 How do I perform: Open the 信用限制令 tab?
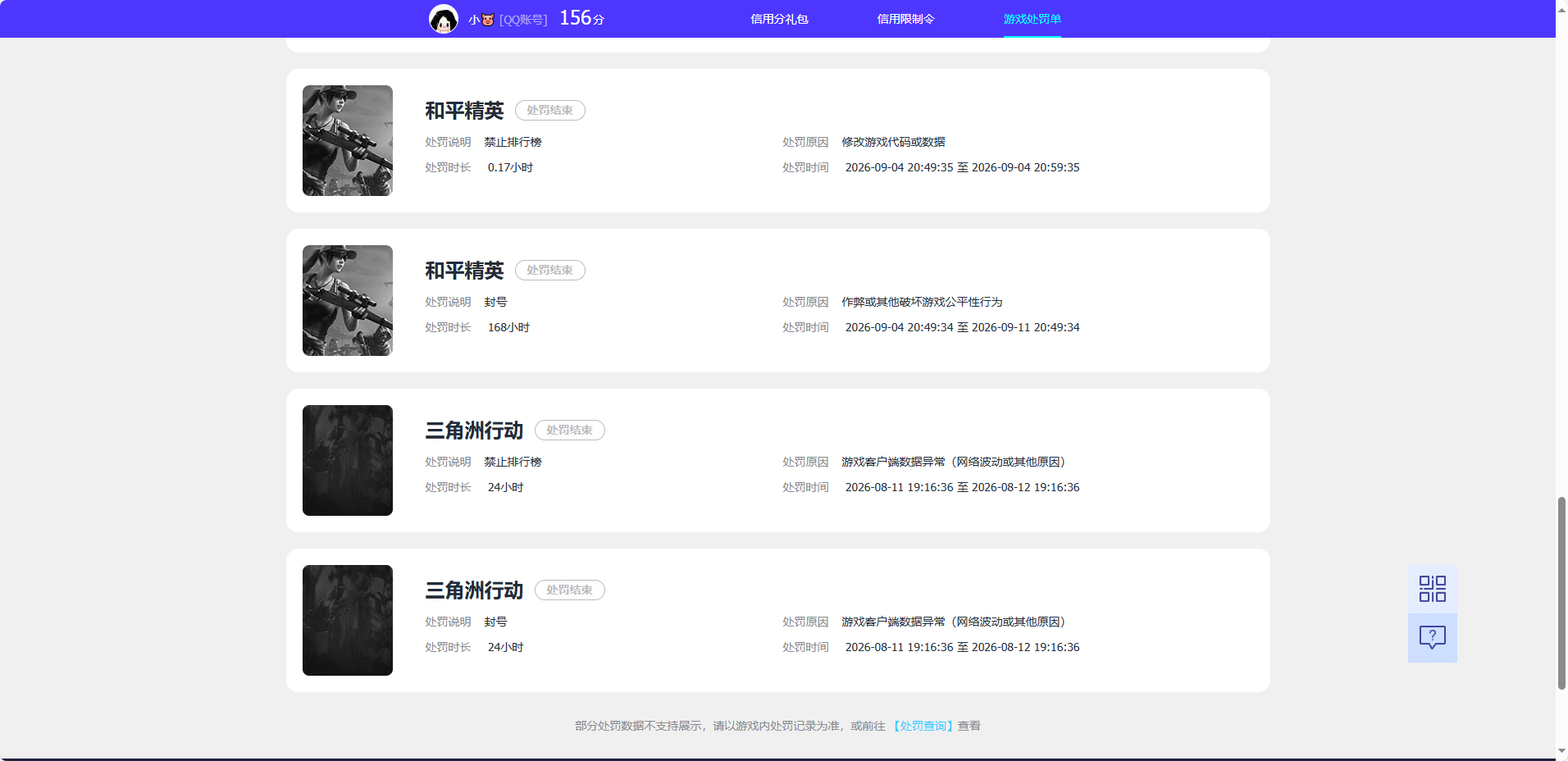point(905,19)
